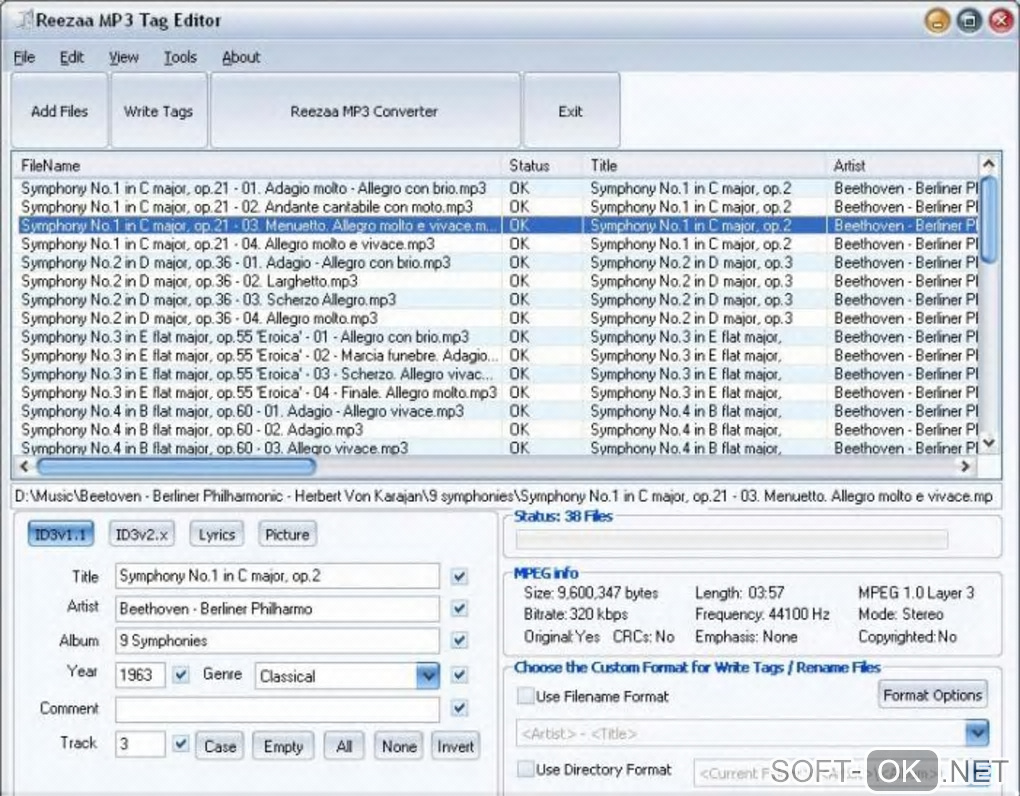Click the horizontal scroll left arrow
Screen dimensions: 1020x796
coord(24,466)
